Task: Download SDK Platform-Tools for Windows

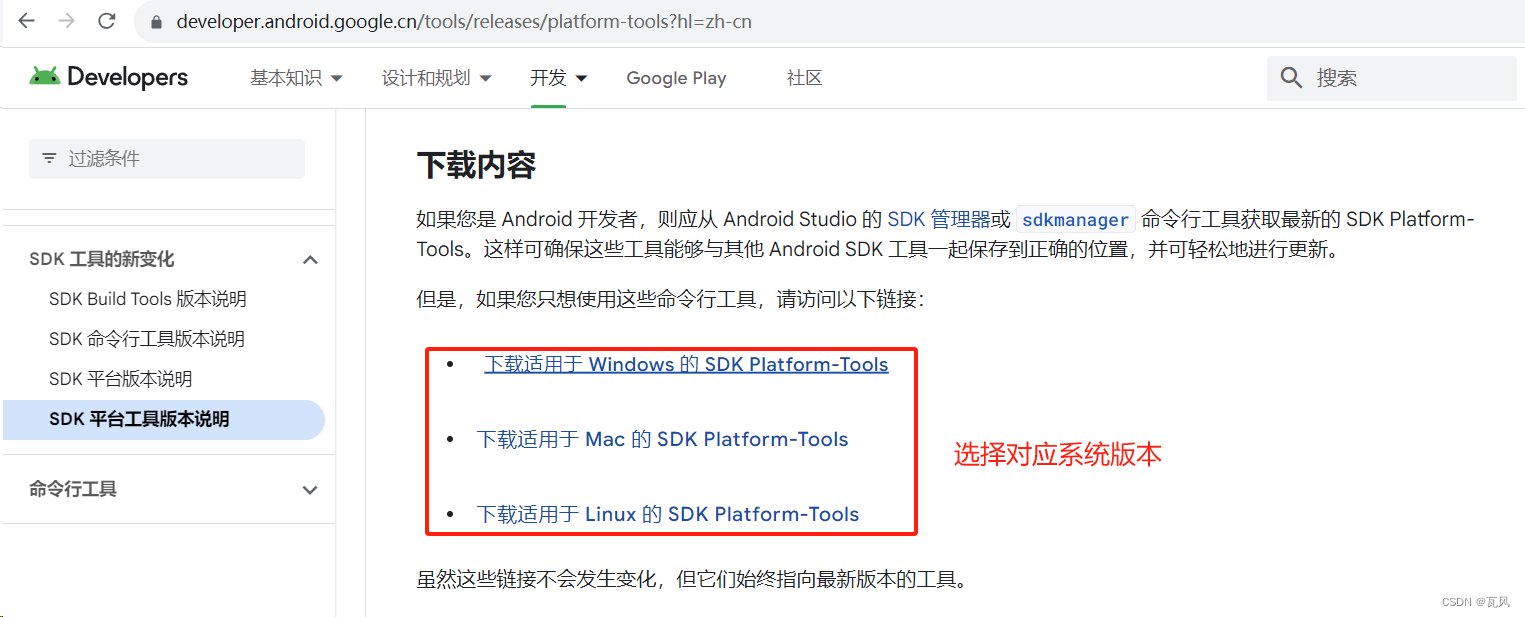Action: point(686,365)
